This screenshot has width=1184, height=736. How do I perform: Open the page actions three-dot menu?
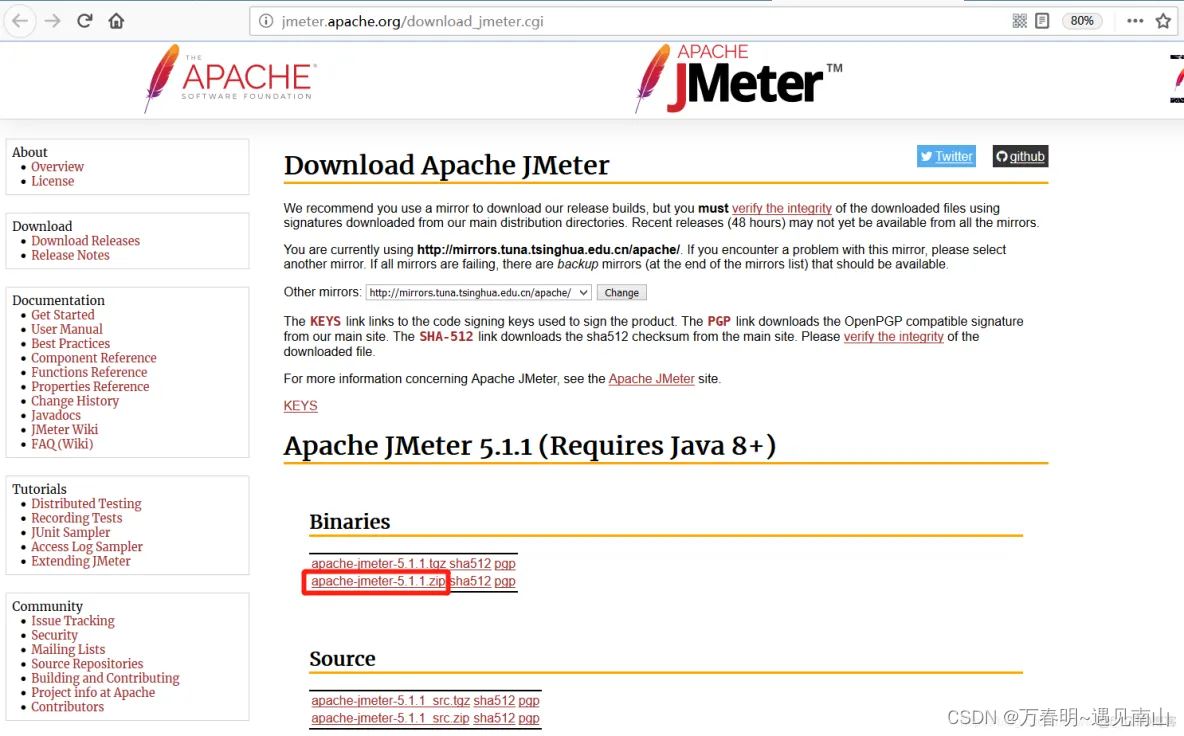tap(1135, 21)
